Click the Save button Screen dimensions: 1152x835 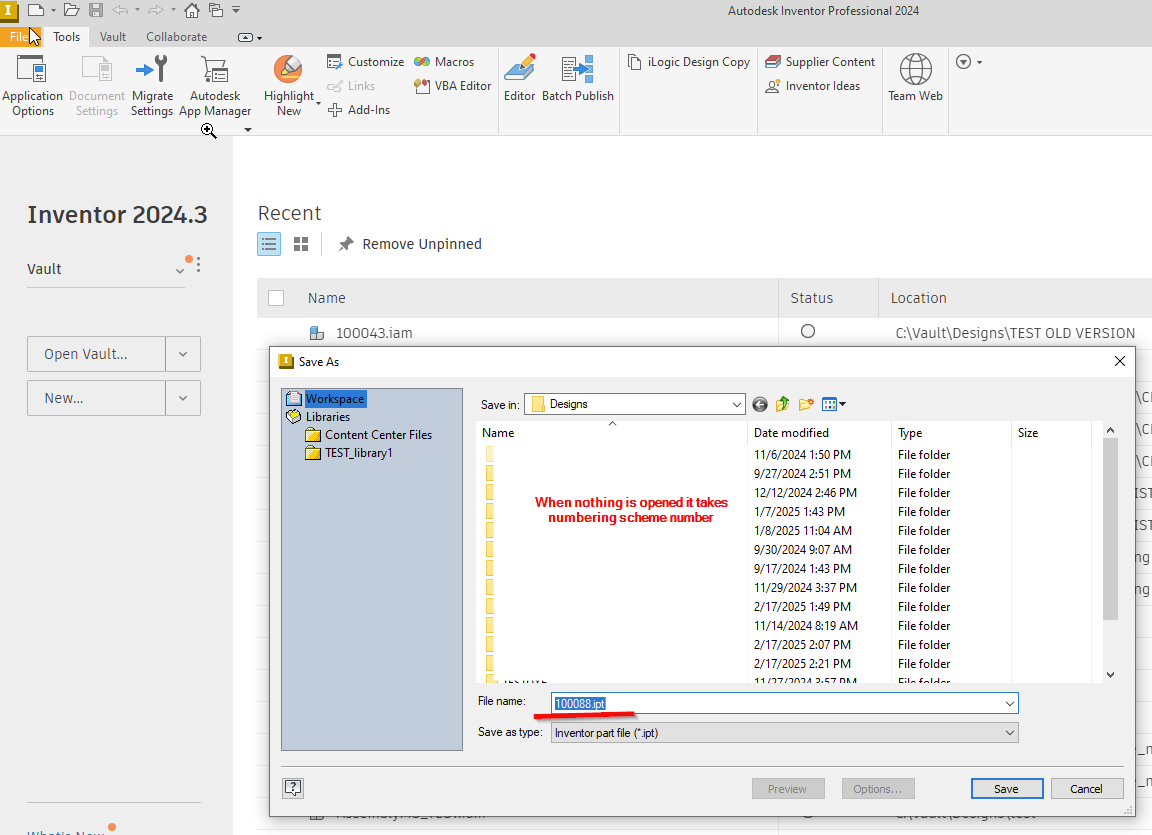pos(1006,788)
